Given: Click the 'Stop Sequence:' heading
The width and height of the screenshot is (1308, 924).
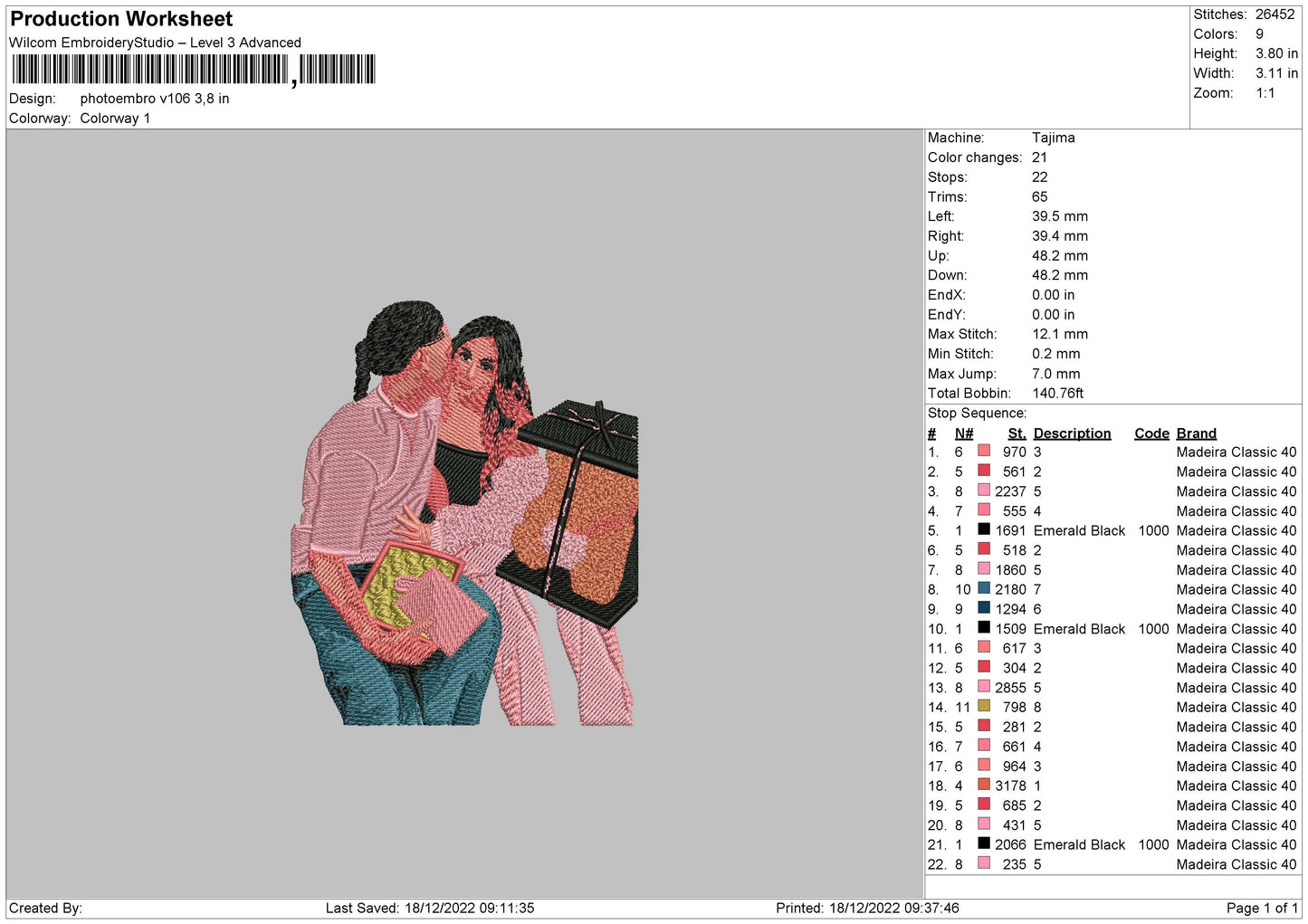Looking at the screenshot, I should coord(978,414).
